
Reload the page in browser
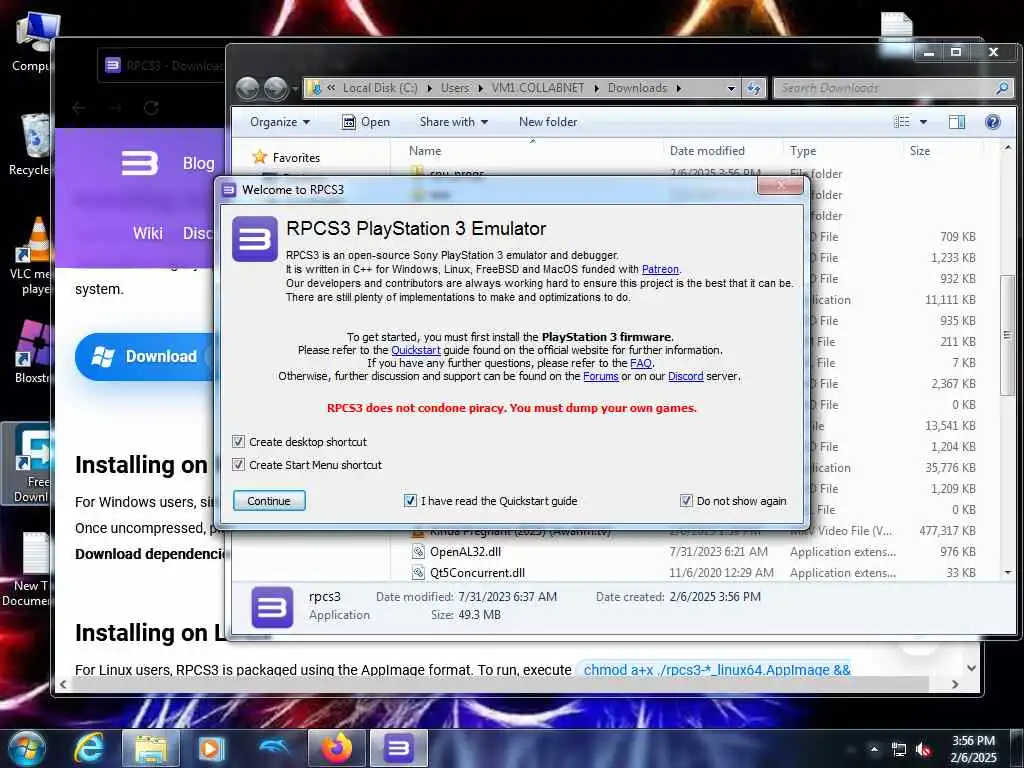point(151,108)
